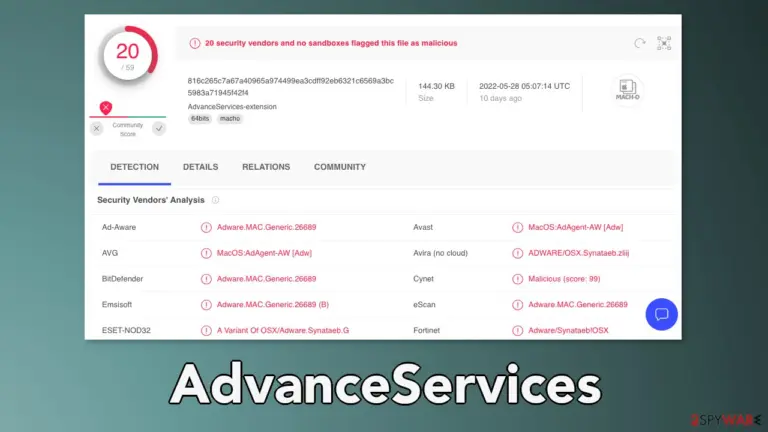Click Emsisoft's Adware.MAC.Generic.26689 (B) result
This screenshot has width=768, height=432.
[x=273, y=305]
